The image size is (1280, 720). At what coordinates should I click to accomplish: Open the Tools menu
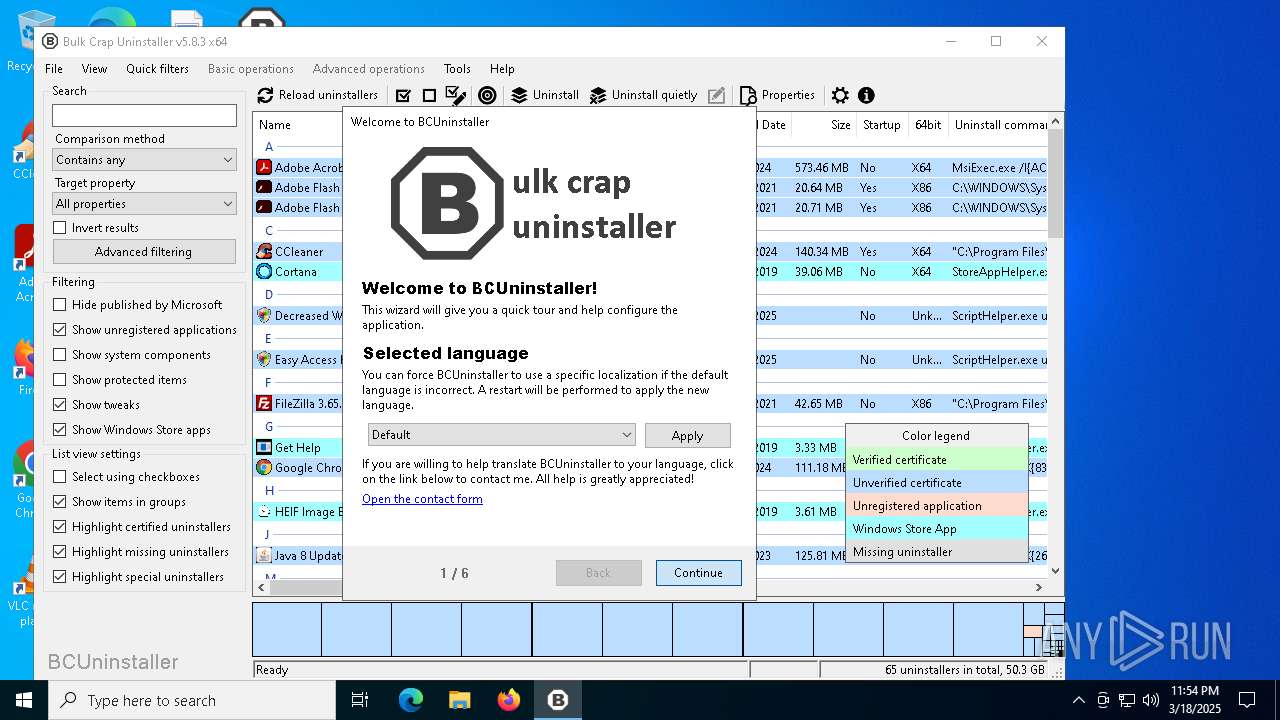[x=457, y=69]
